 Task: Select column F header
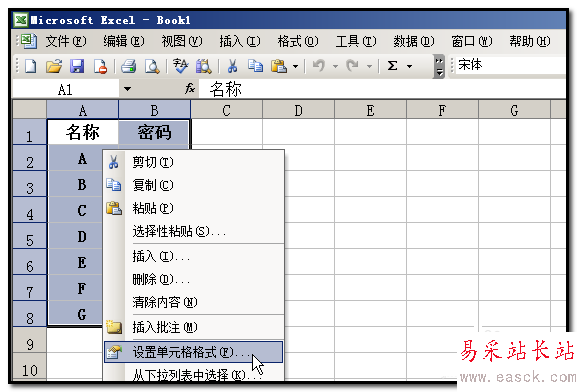click(442, 110)
